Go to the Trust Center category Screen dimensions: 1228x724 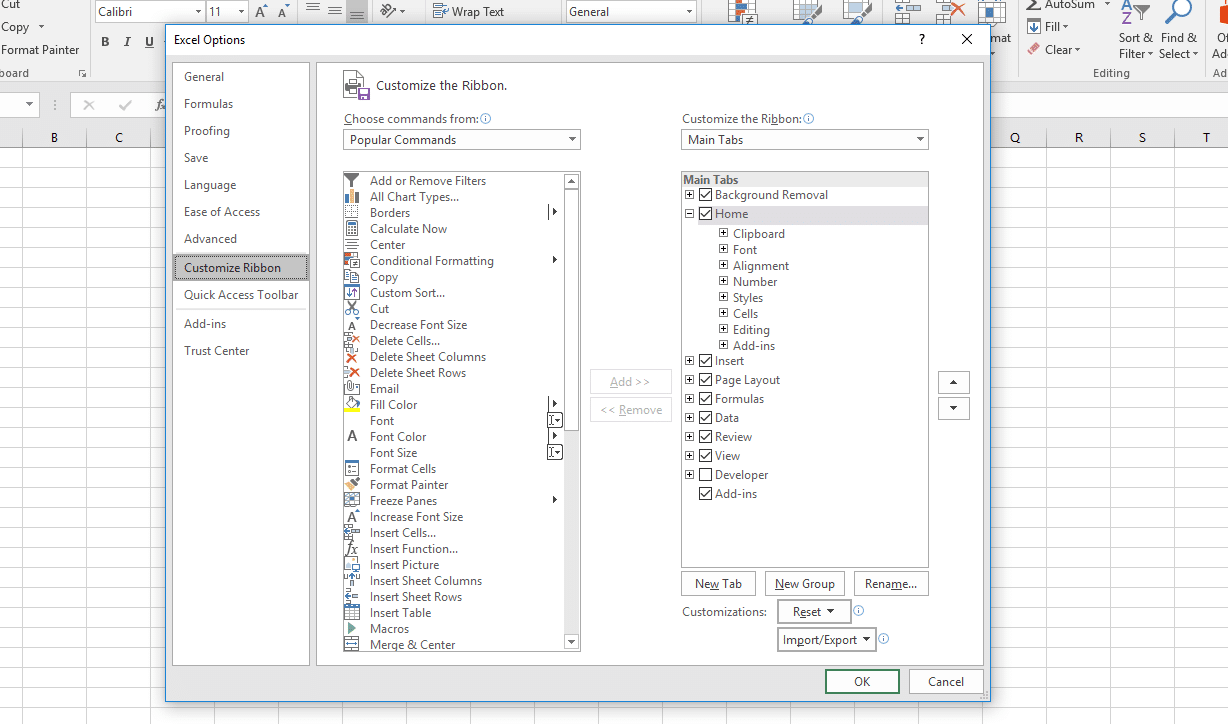pos(217,351)
